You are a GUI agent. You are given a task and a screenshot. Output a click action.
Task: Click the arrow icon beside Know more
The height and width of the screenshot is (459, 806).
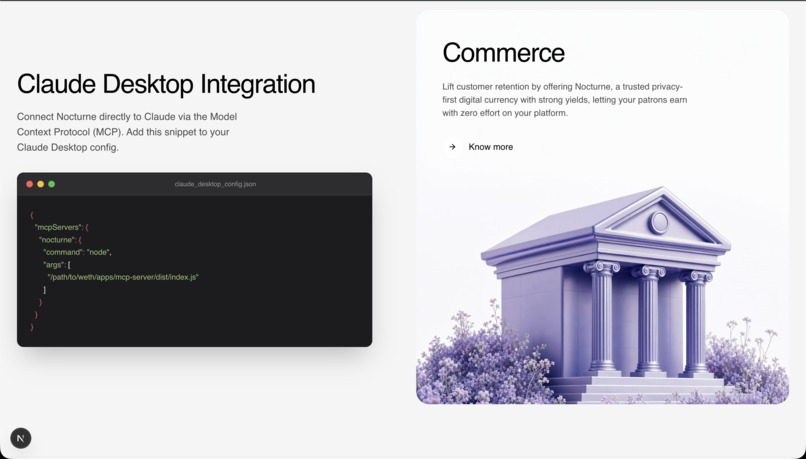tap(452, 147)
